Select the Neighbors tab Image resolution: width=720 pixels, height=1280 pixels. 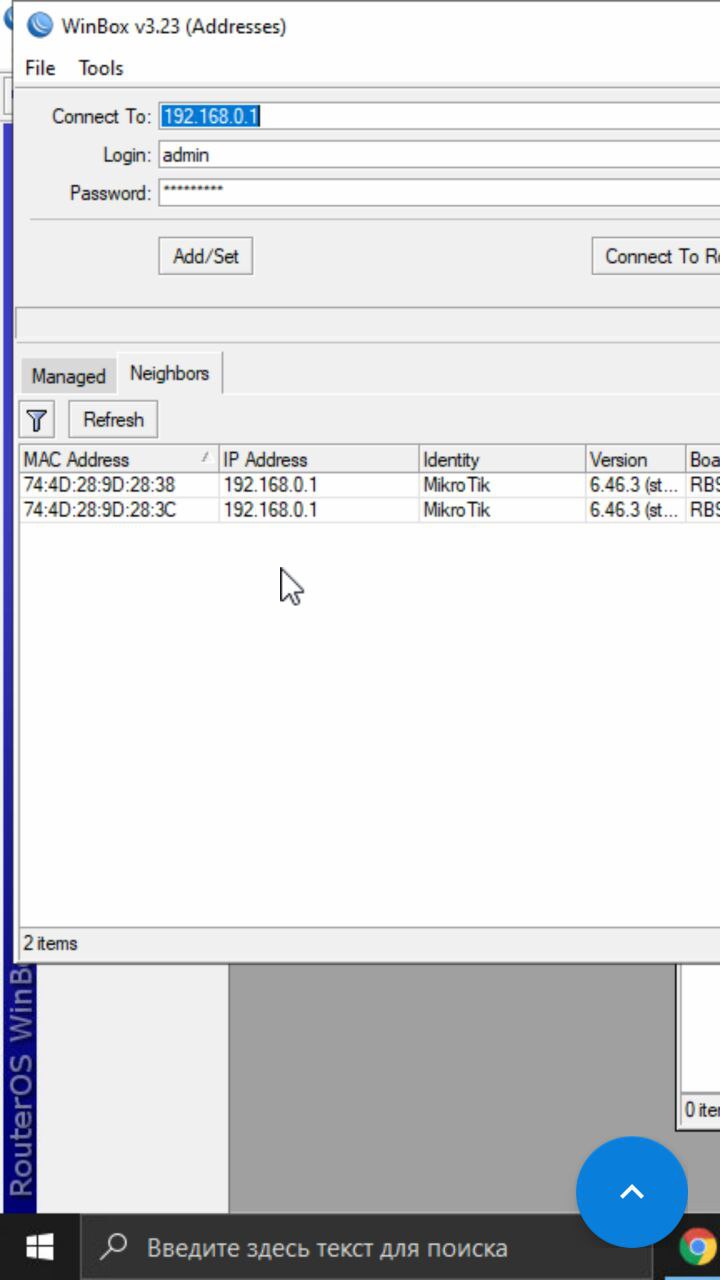(x=170, y=373)
